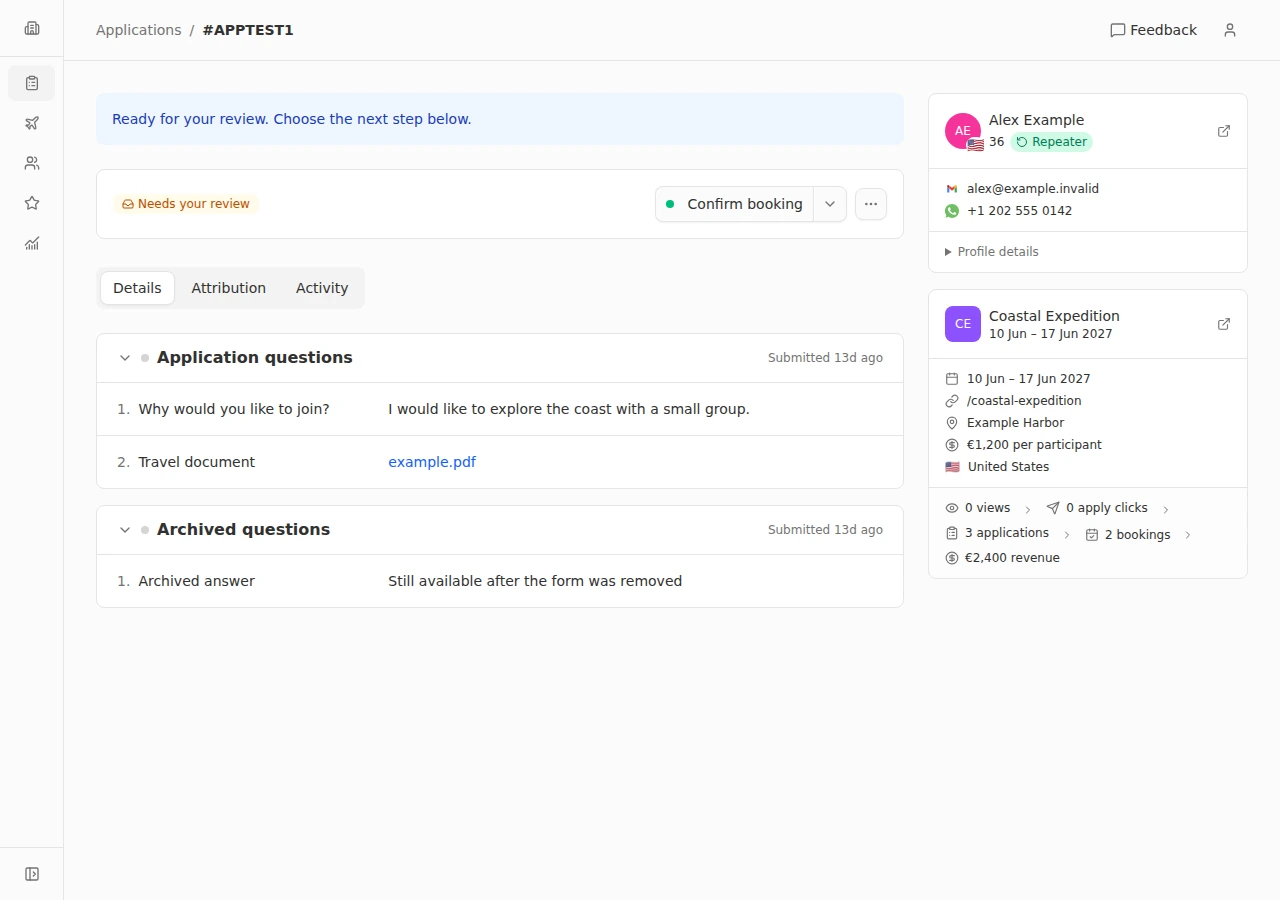Screen dimensions: 1280x900
Task: Go to Applications breadcrumb
Action: 138,30
